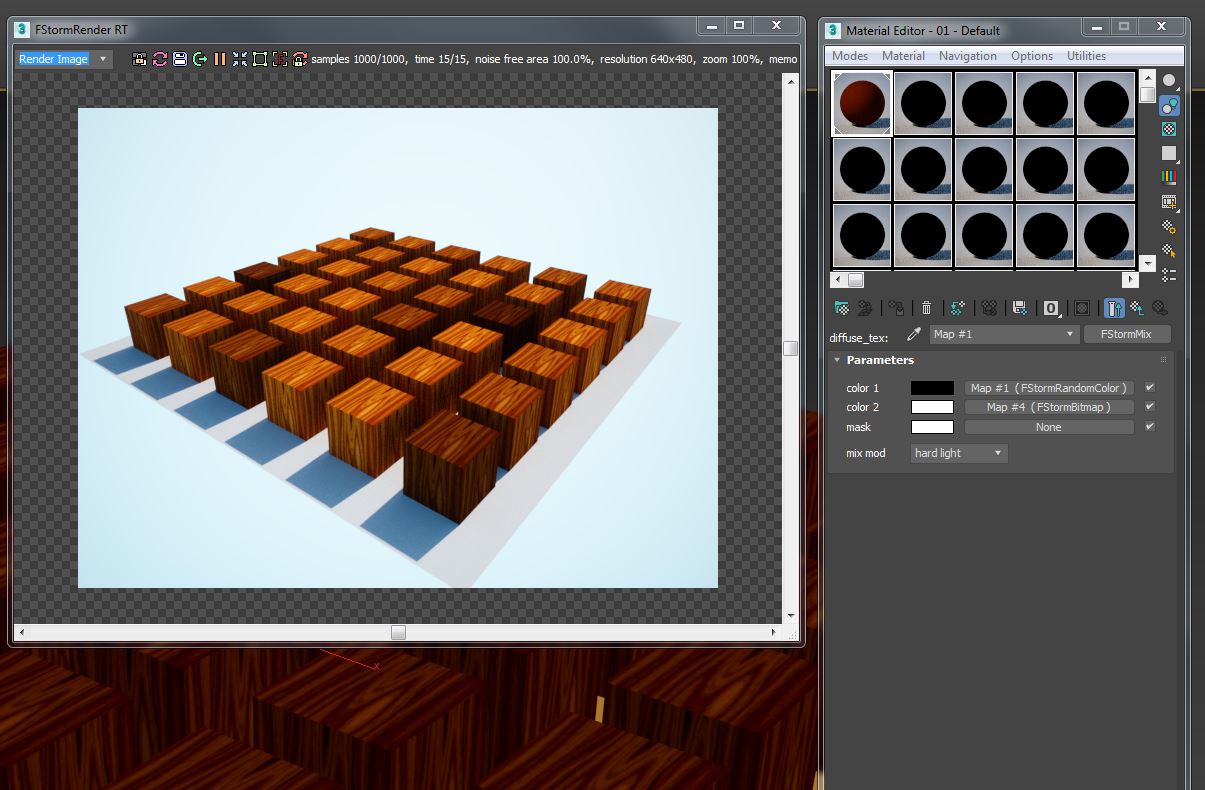Click the pause render icon
The width and height of the screenshot is (1205, 790).
click(220, 59)
